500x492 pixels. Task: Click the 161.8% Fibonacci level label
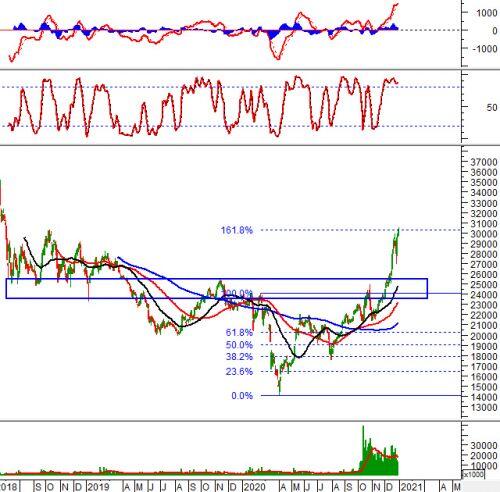pos(237,230)
